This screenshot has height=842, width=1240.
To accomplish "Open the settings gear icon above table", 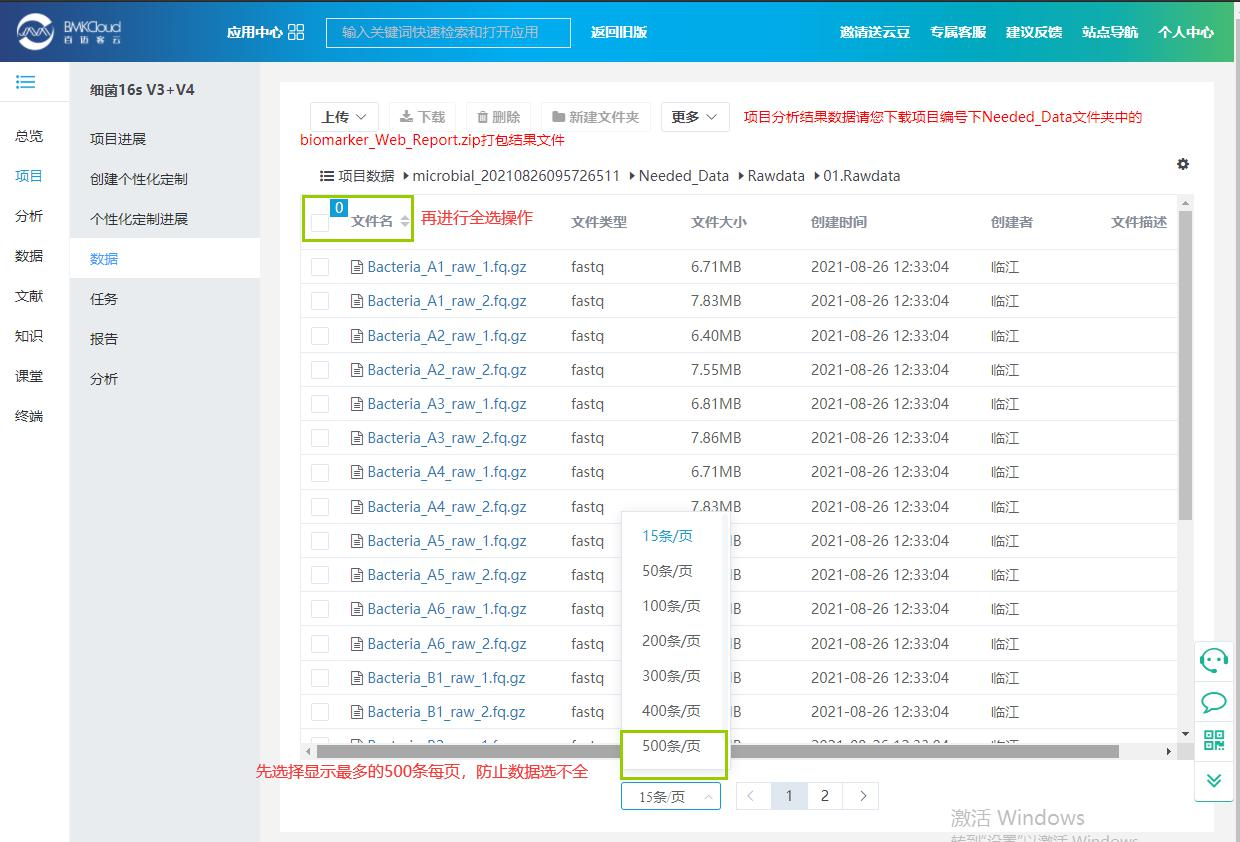I will pyautogui.click(x=1183, y=164).
